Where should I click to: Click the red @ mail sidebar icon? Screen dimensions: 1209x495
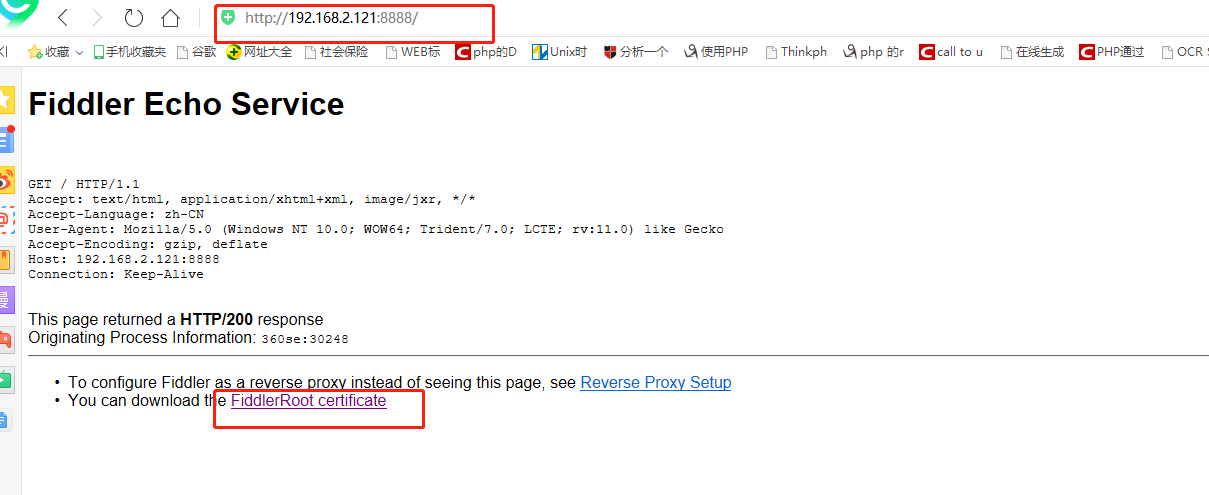pos(5,220)
